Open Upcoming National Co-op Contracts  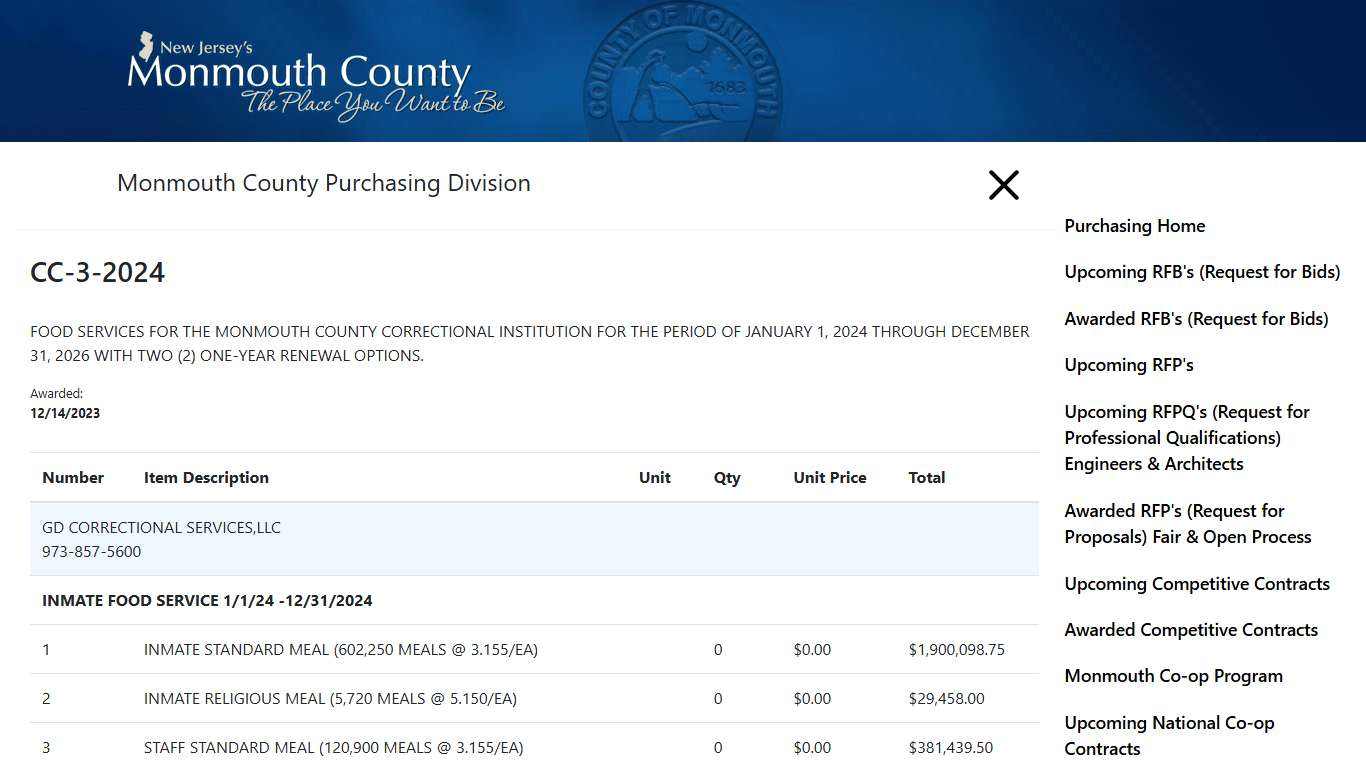1169,735
